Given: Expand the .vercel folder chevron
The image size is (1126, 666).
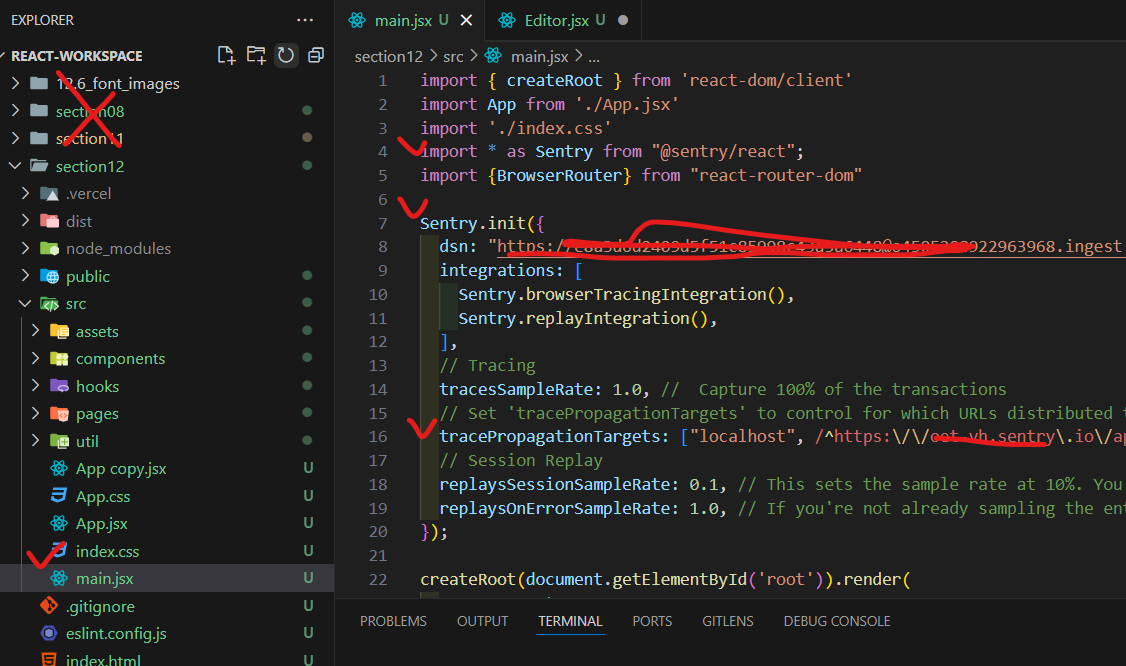Looking at the screenshot, I should [25, 193].
